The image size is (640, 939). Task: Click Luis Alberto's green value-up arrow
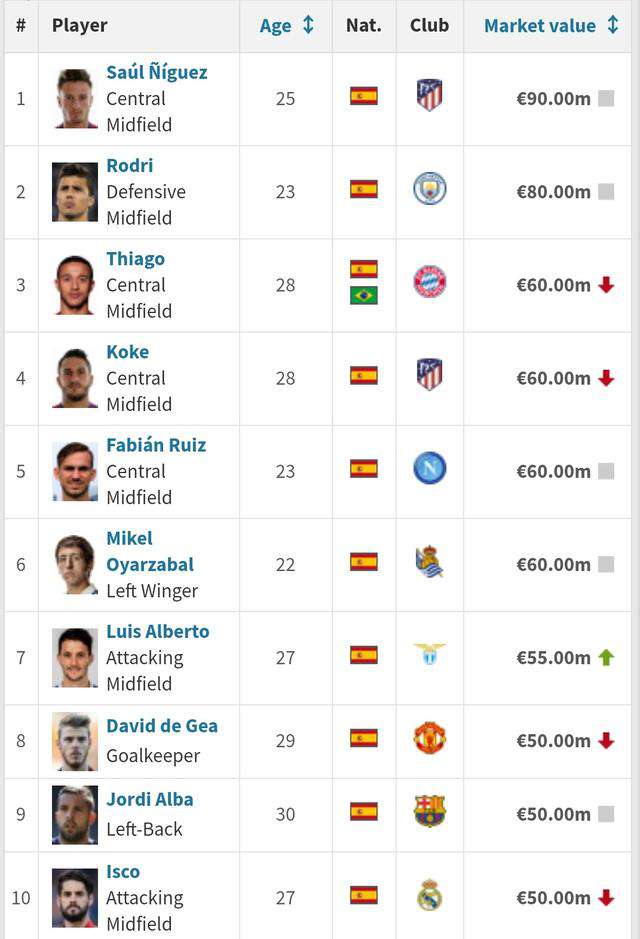(x=606, y=658)
